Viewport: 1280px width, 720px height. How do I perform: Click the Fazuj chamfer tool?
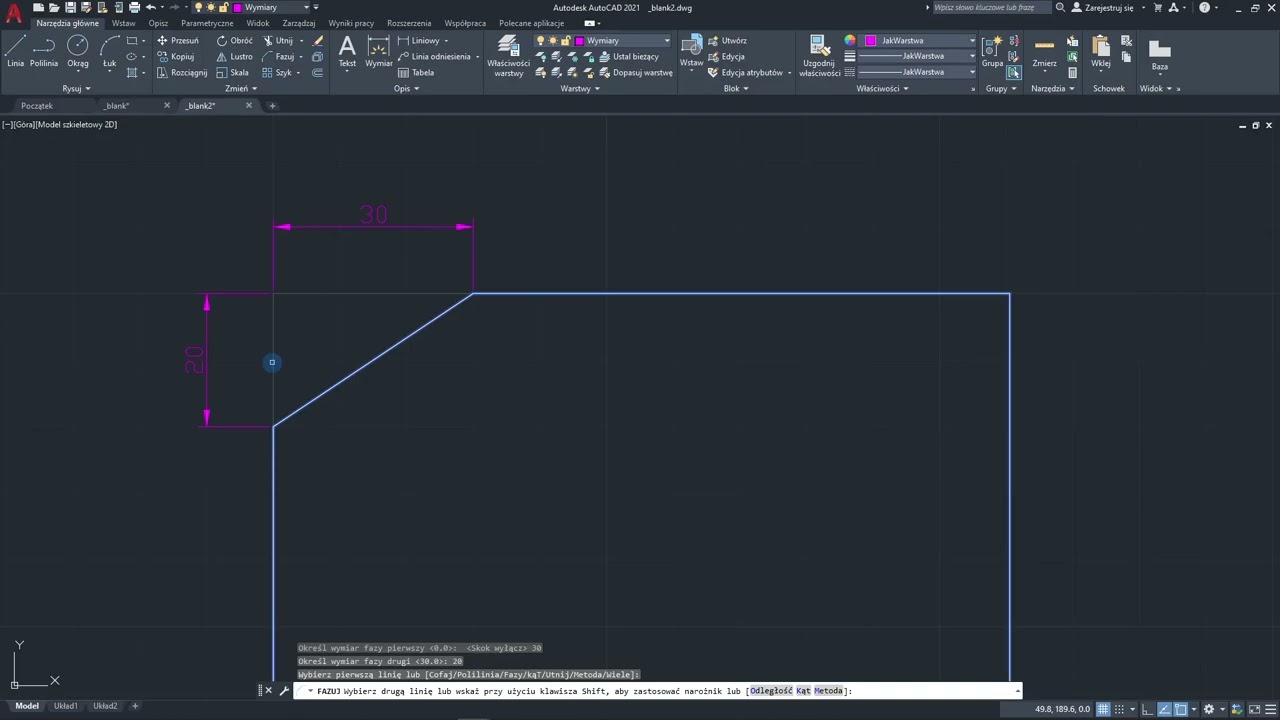(277, 57)
